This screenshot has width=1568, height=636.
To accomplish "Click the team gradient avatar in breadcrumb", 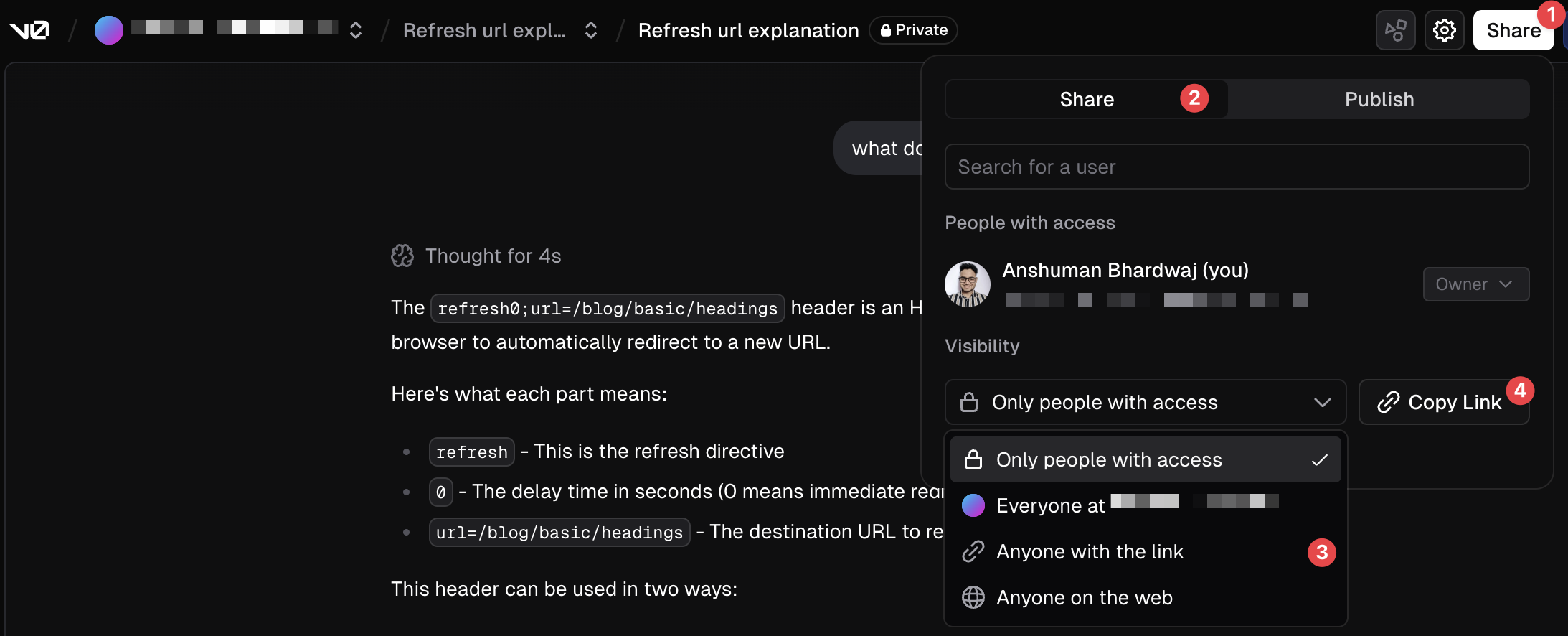I will tap(109, 30).
